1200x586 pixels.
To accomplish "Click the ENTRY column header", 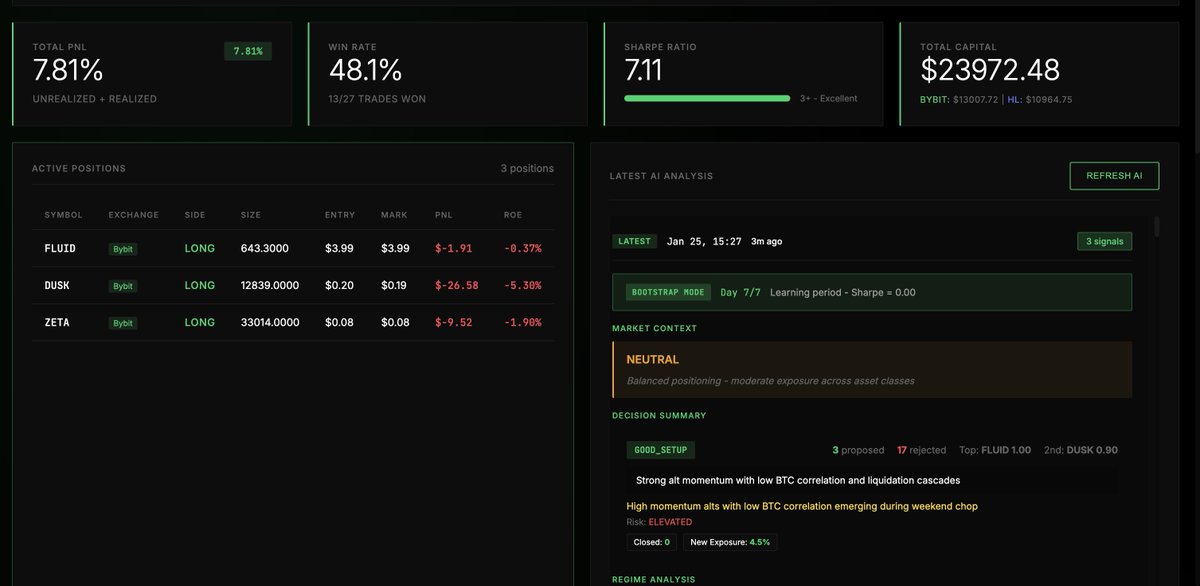I will pos(340,215).
